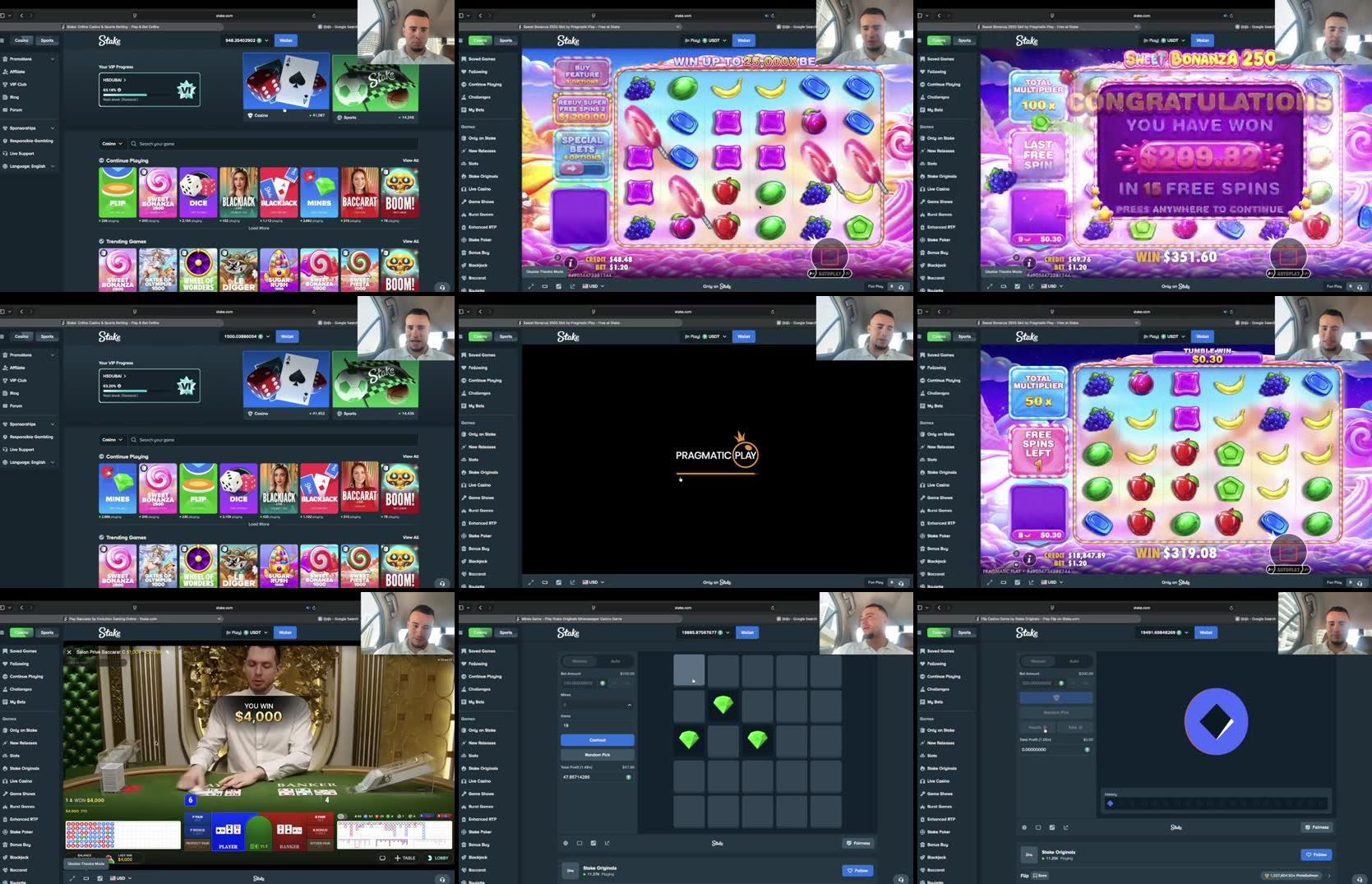Click theatre mode icon below top-middle slot game

click(x=544, y=286)
